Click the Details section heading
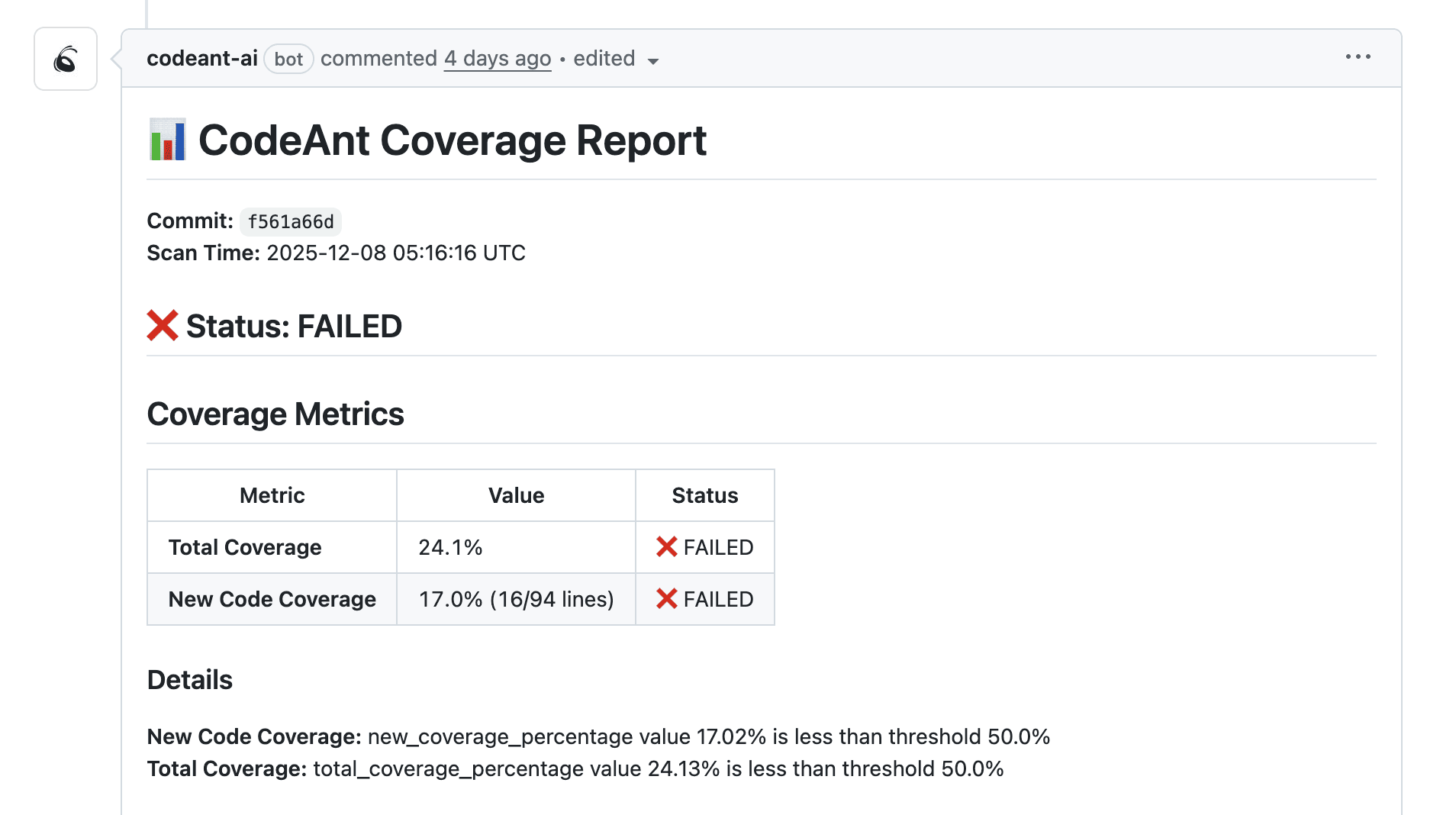The width and height of the screenshot is (1456, 815). [x=190, y=679]
